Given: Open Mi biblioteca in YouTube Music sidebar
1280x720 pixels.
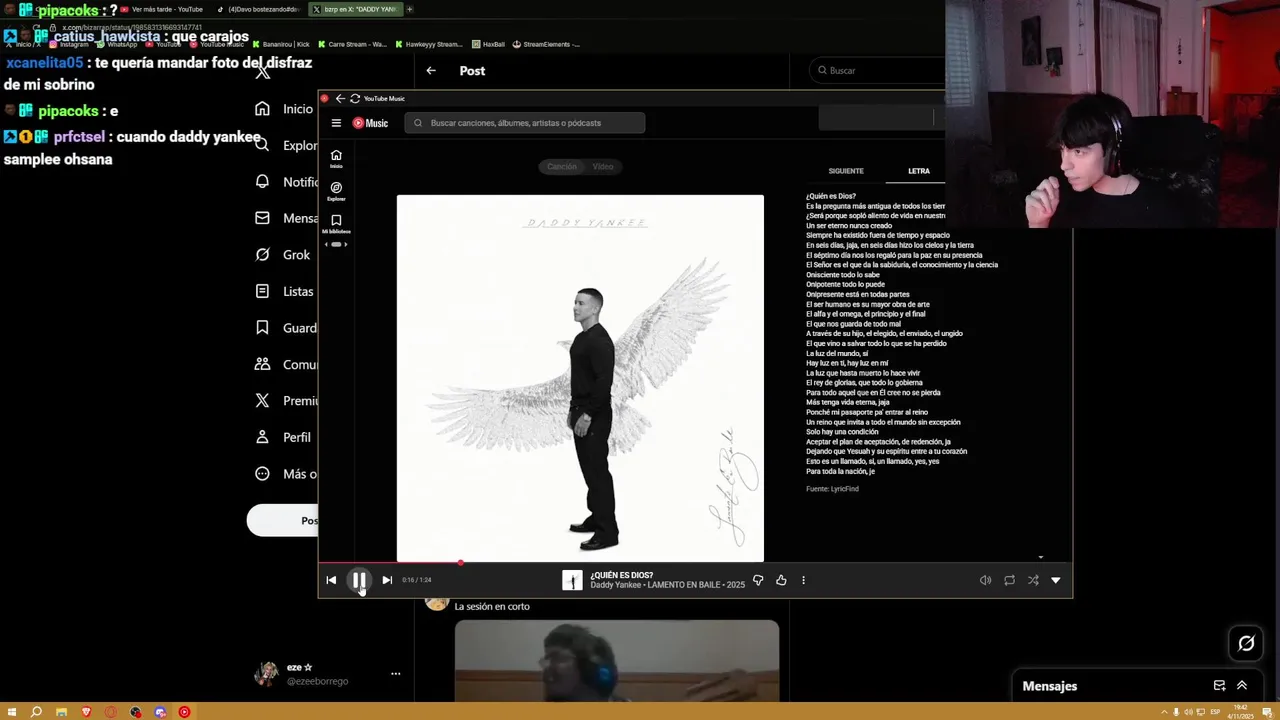Looking at the screenshot, I should 336,224.
